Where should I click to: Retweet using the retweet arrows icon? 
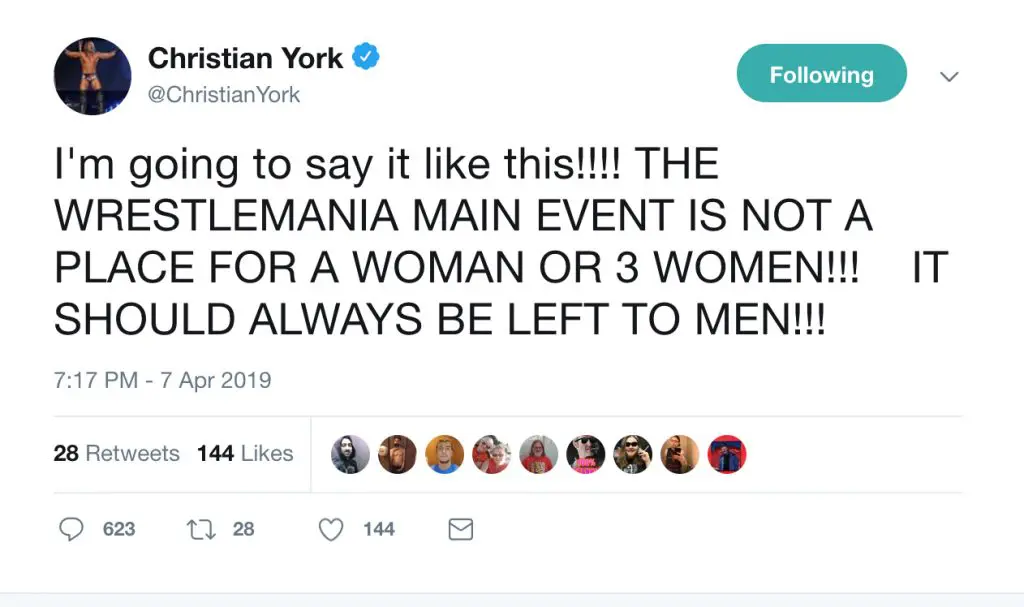pyautogui.click(x=198, y=529)
